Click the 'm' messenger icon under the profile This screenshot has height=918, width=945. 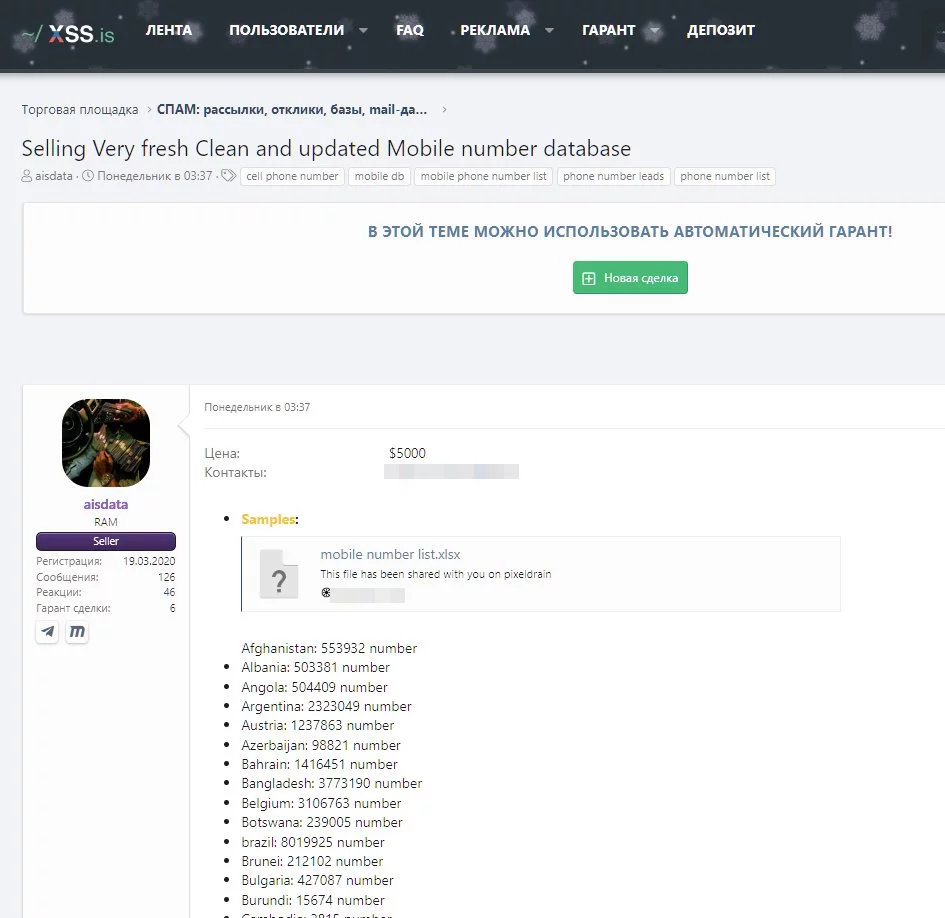coord(77,632)
